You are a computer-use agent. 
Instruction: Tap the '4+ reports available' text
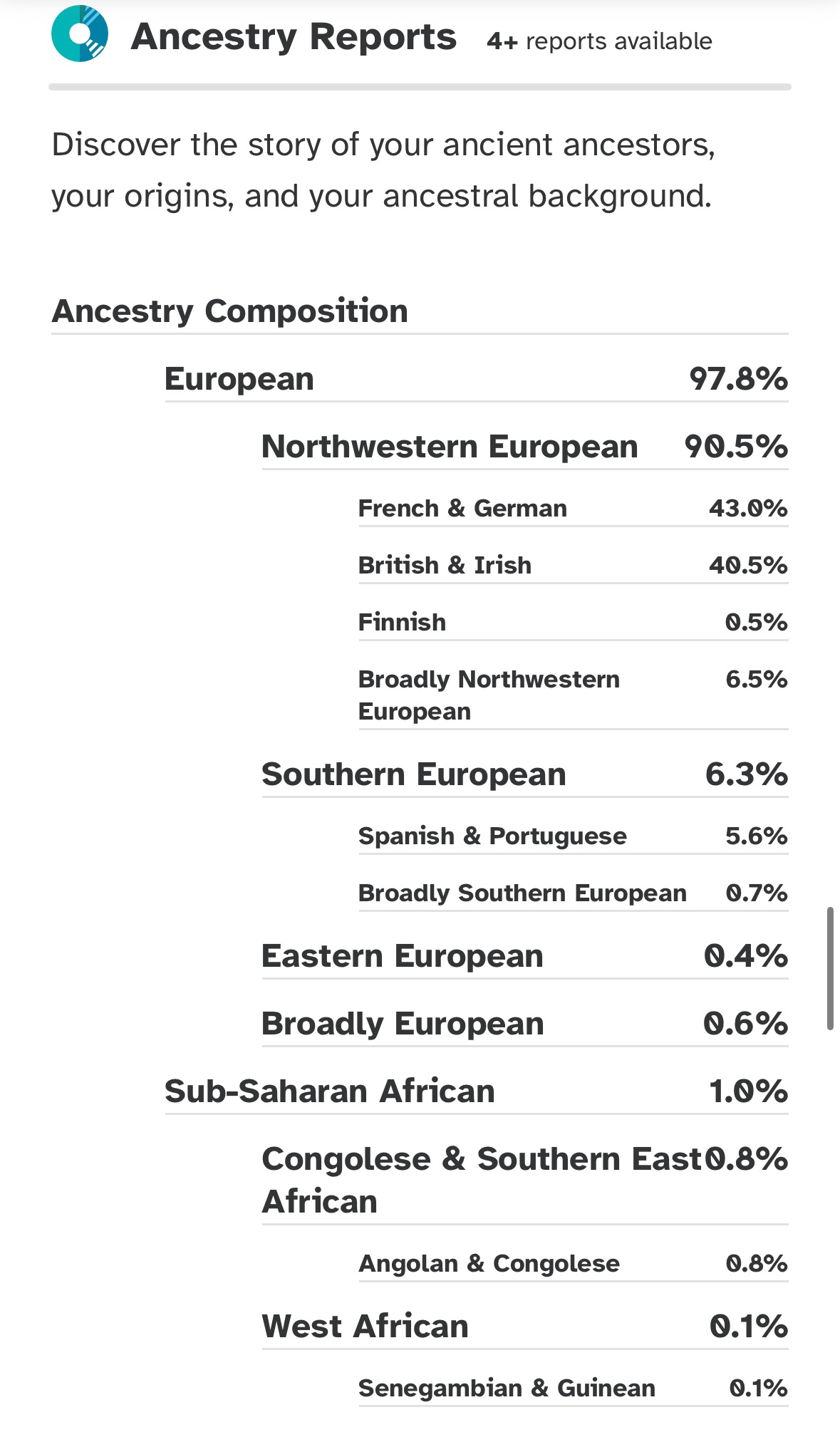pyautogui.click(x=599, y=41)
